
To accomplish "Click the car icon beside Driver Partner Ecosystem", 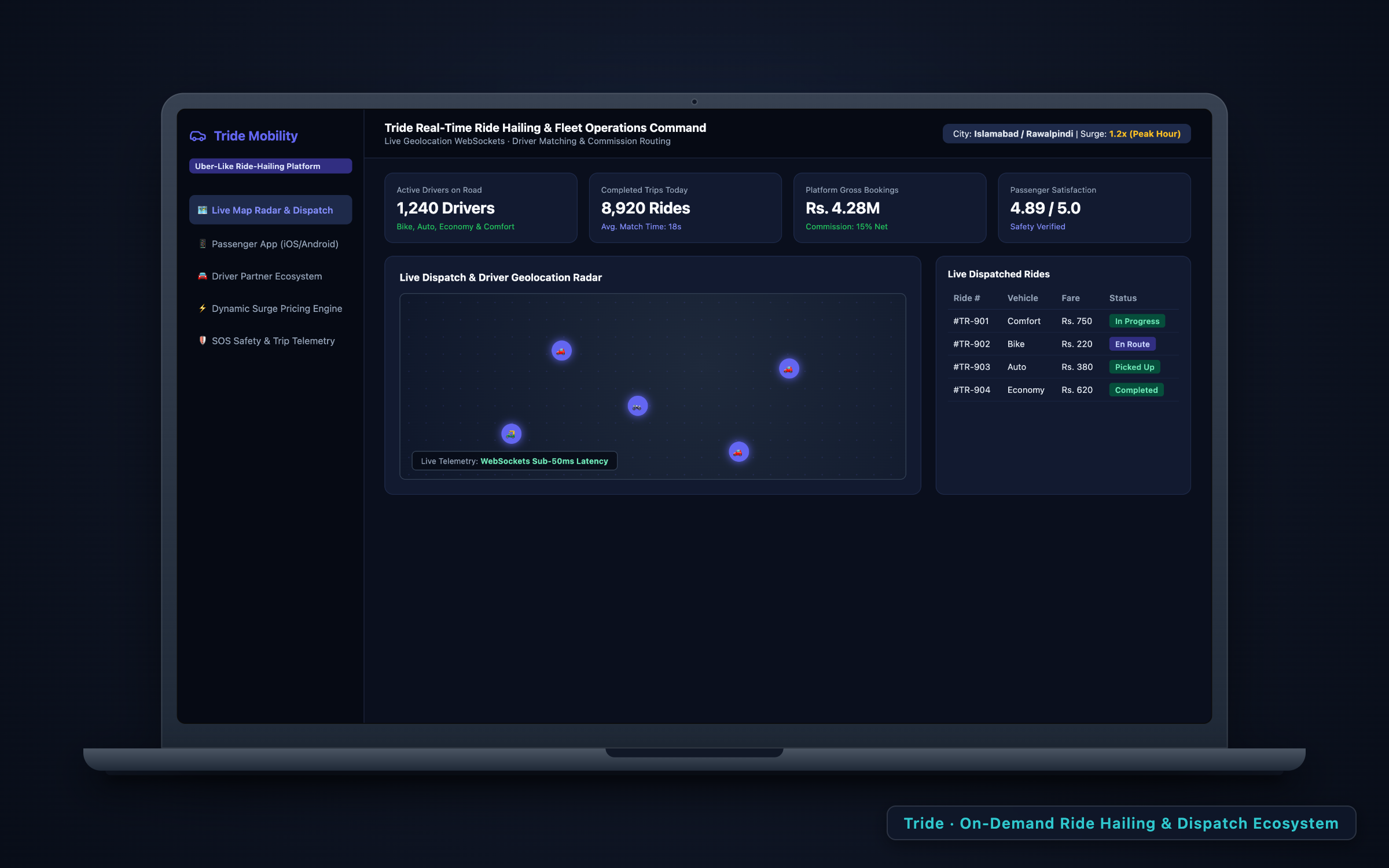I will tap(203, 276).
